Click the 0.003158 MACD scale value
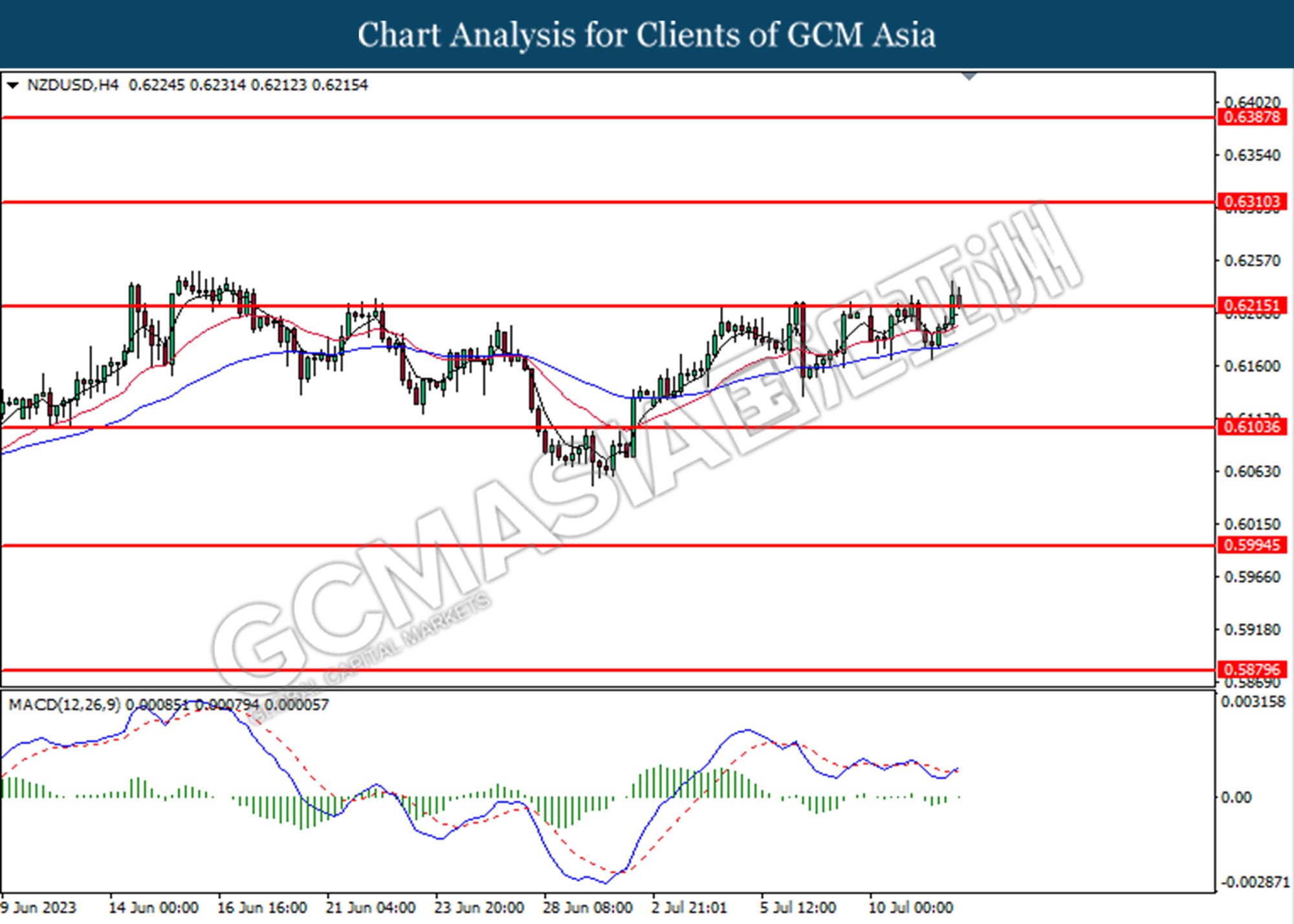 [x=1253, y=702]
